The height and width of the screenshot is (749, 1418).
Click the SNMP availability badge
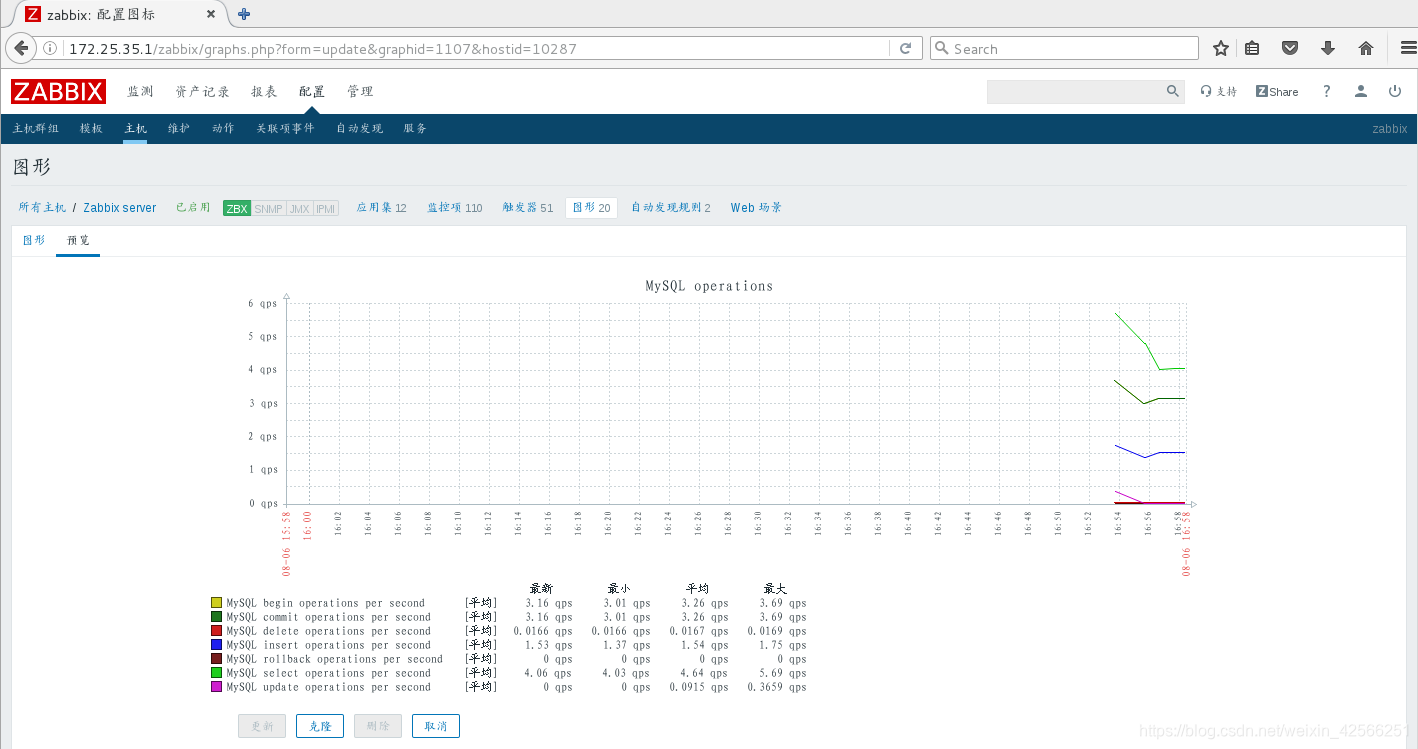tap(268, 208)
